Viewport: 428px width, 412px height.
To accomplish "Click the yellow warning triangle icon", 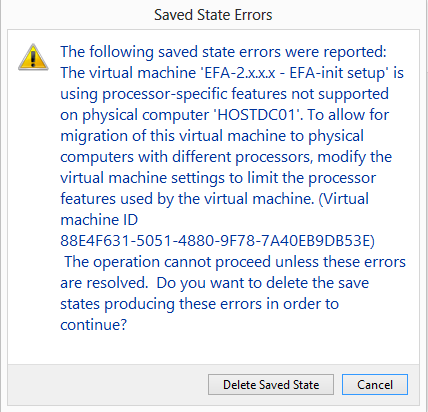I will [33, 57].
